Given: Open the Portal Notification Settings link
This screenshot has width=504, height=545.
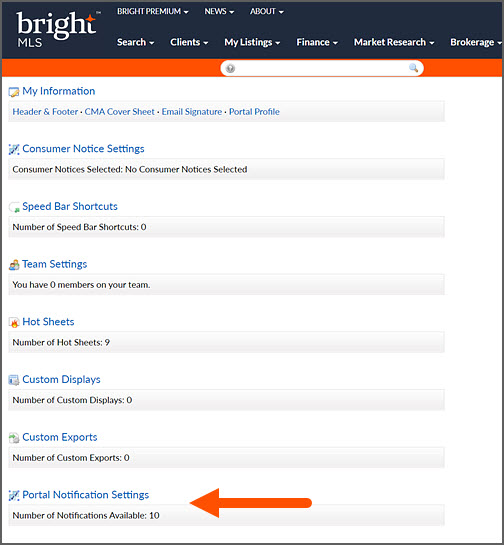Looking at the screenshot, I should [86, 495].
